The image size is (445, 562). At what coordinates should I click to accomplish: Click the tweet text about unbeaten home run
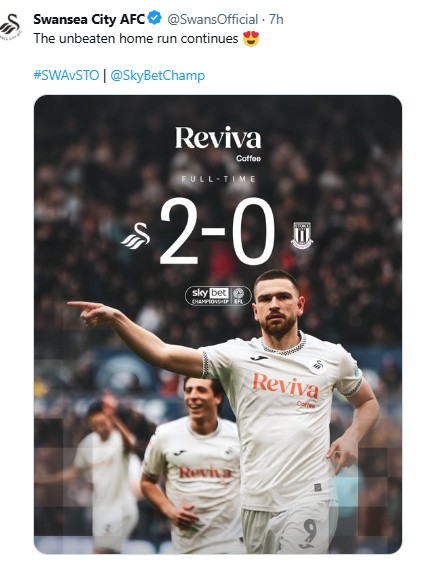point(136,38)
